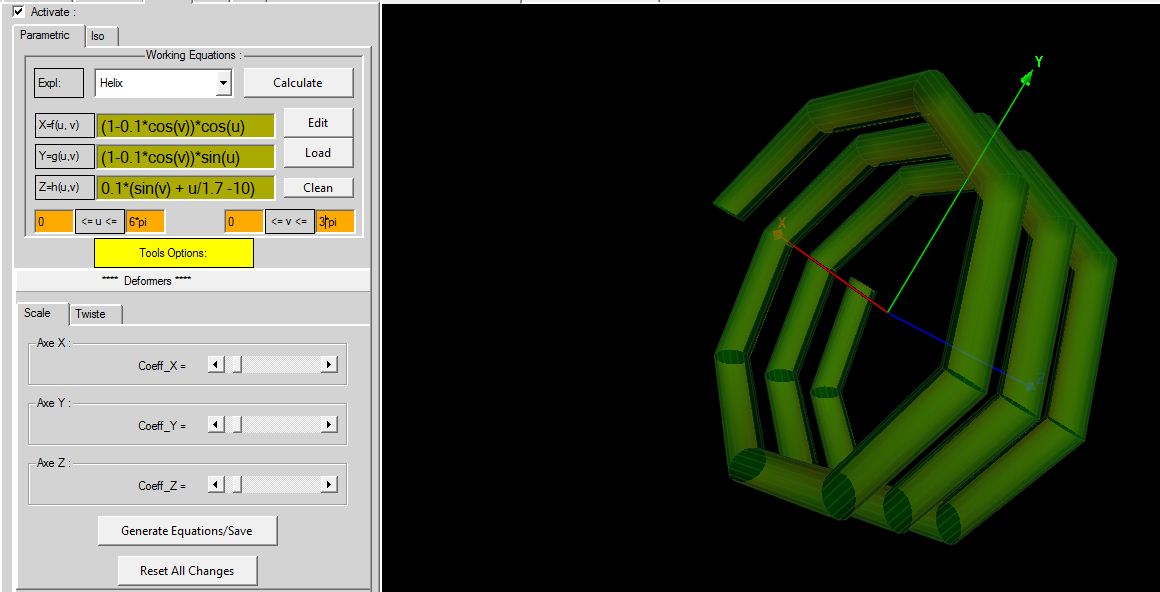
Task: Switch to the Twiste deformer tab
Action: click(x=97, y=314)
